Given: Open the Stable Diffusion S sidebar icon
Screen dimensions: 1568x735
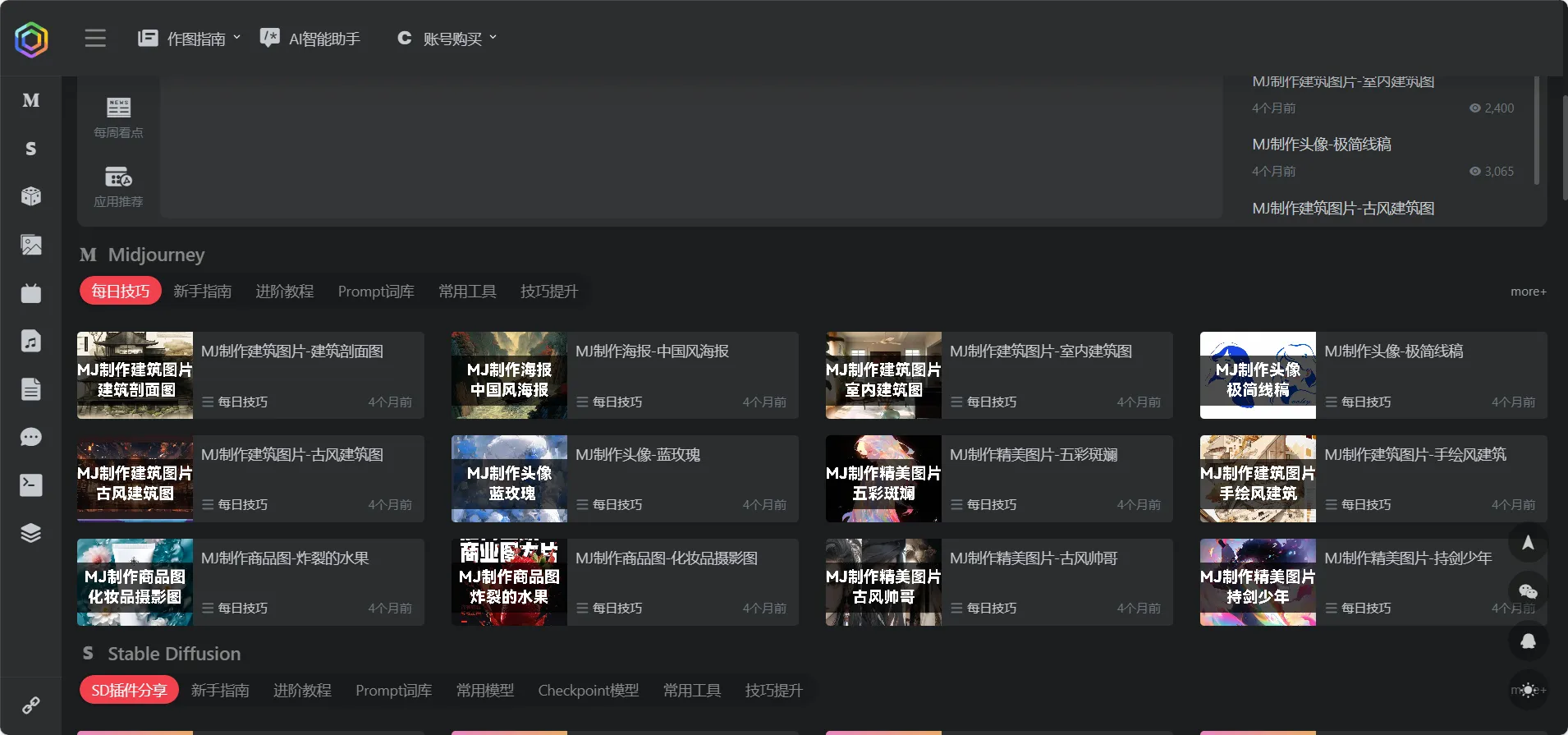Looking at the screenshot, I should pyautogui.click(x=31, y=149).
